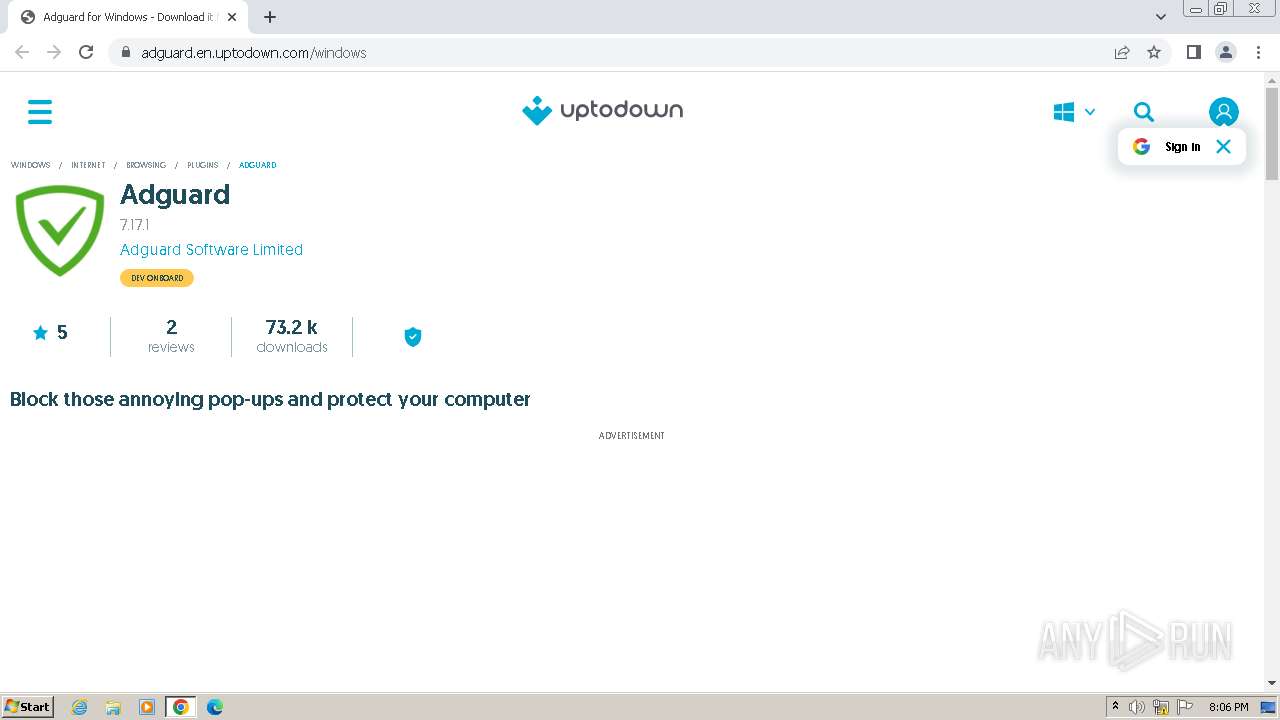Go to the WINDOWS breadcrumb
The width and height of the screenshot is (1280, 720).
coord(30,165)
